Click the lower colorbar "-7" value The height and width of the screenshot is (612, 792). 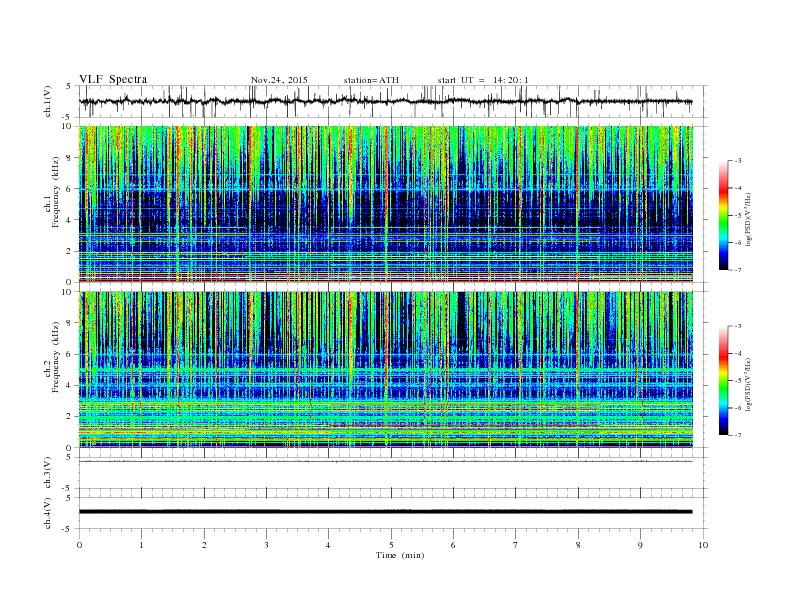coord(737,435)
